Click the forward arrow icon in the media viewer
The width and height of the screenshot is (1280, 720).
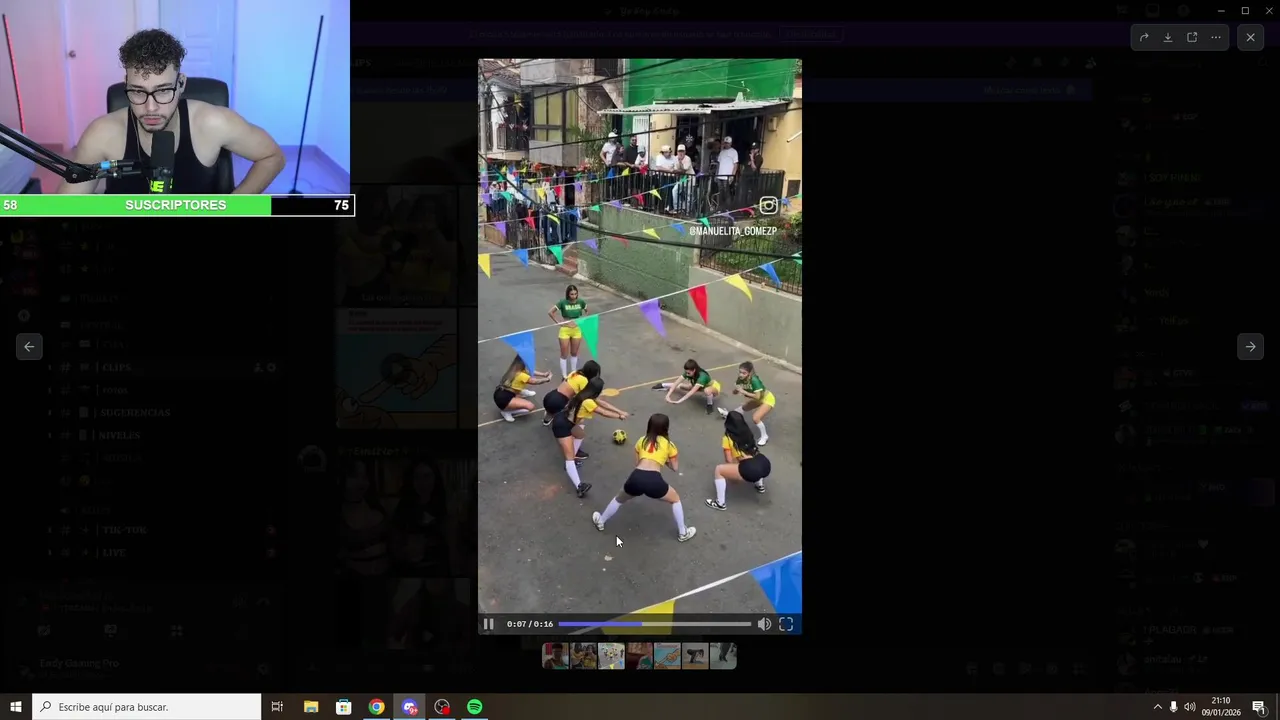1144,37
